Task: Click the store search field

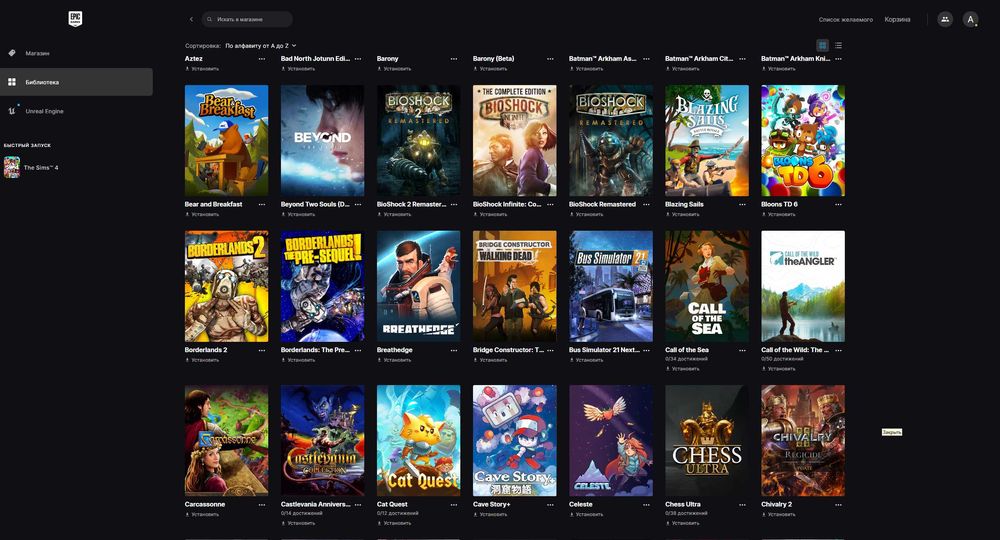Action: point(247,19)
